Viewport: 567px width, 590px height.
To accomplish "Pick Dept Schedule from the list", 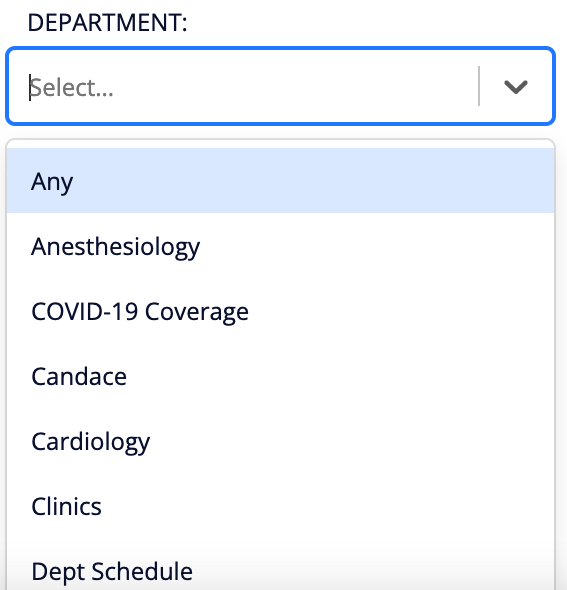I will tap(280, 566).
